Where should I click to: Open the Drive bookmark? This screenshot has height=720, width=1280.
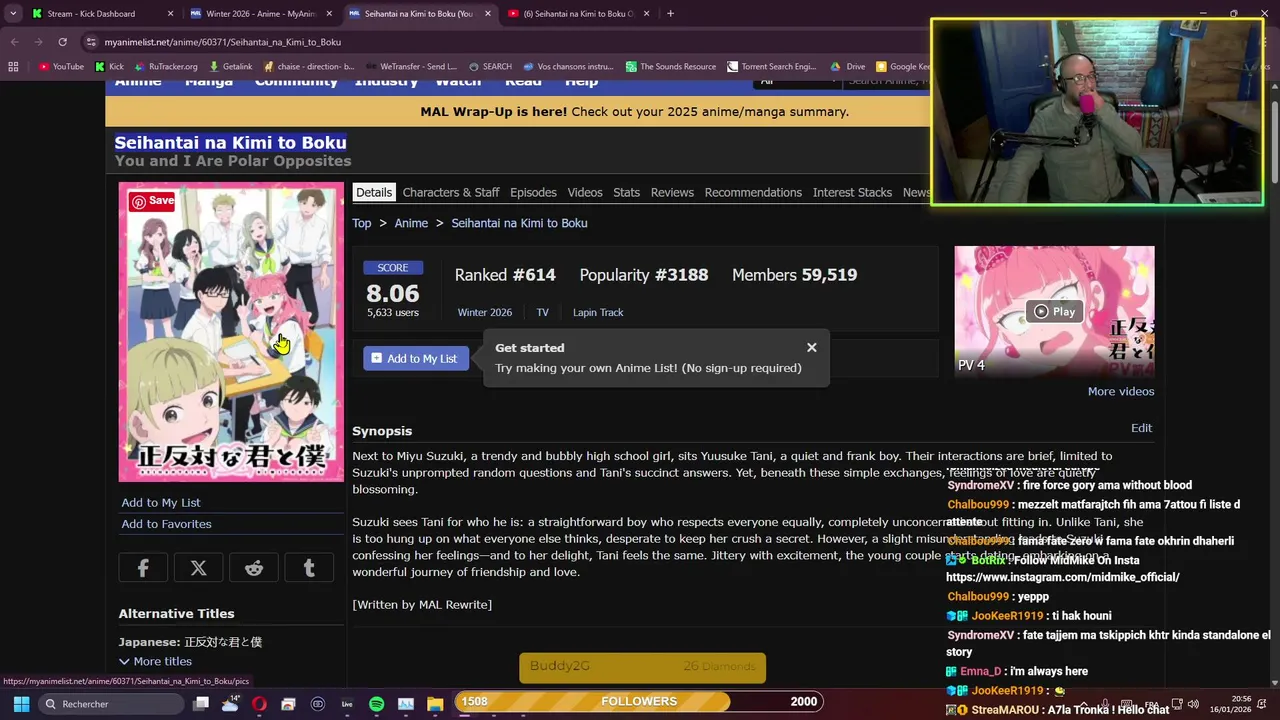point(848,67)
